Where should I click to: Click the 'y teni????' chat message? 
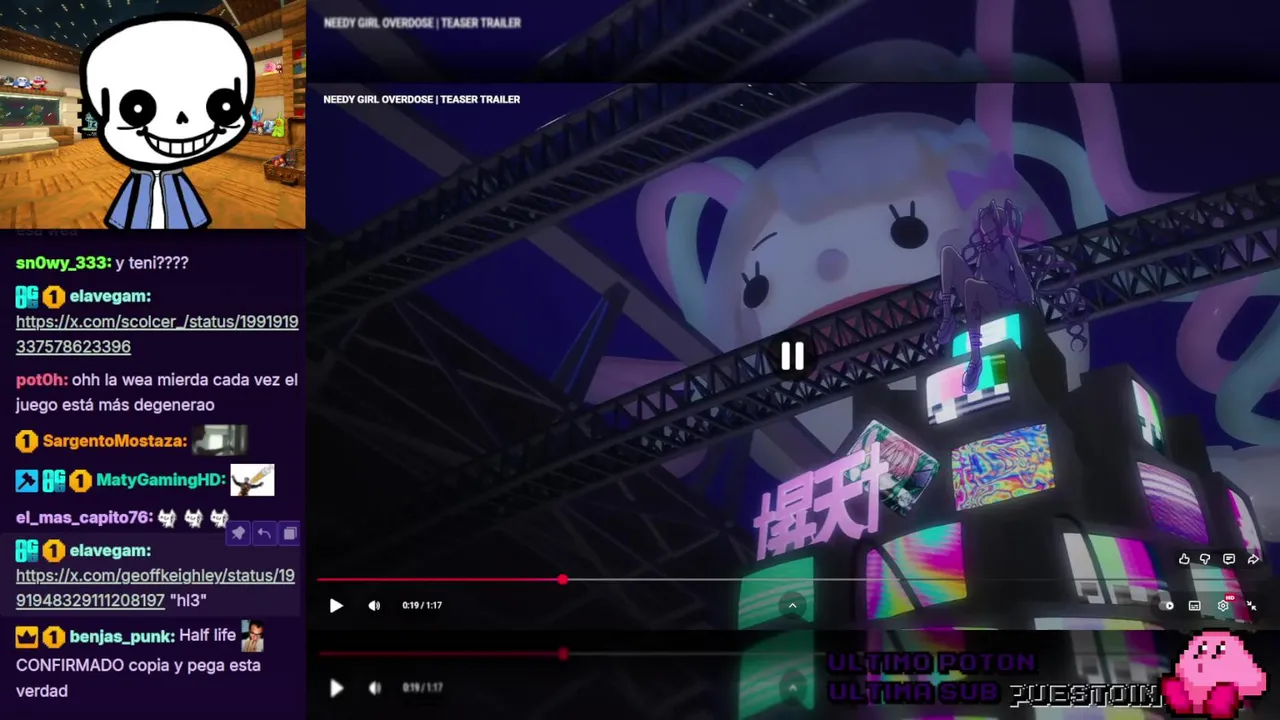(x=152, y=263)
